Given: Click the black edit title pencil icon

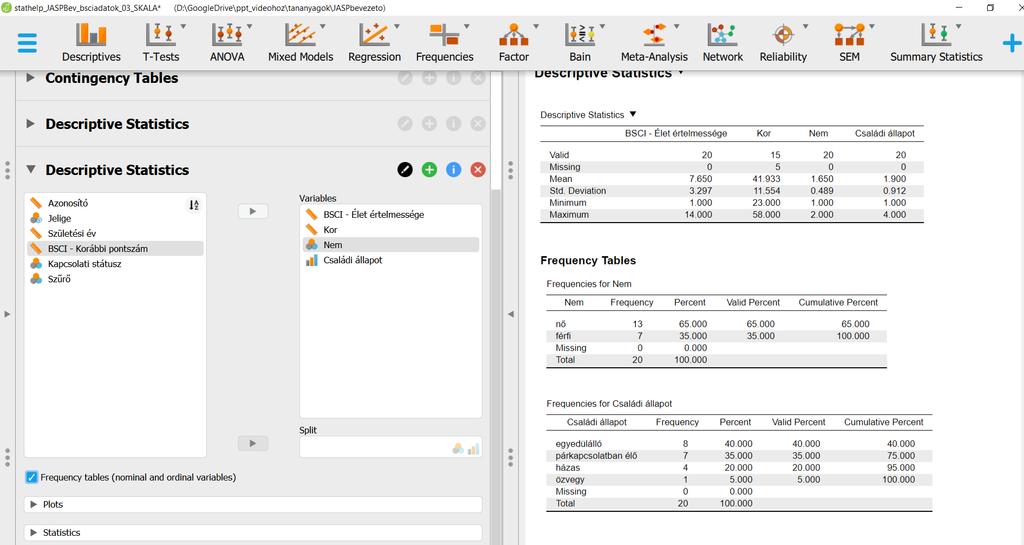Looking at the screenshot, I should (x=405, y=170).
